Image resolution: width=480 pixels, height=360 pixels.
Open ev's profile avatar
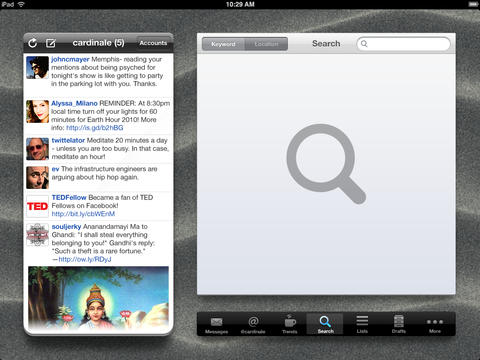tap(37, 177)
